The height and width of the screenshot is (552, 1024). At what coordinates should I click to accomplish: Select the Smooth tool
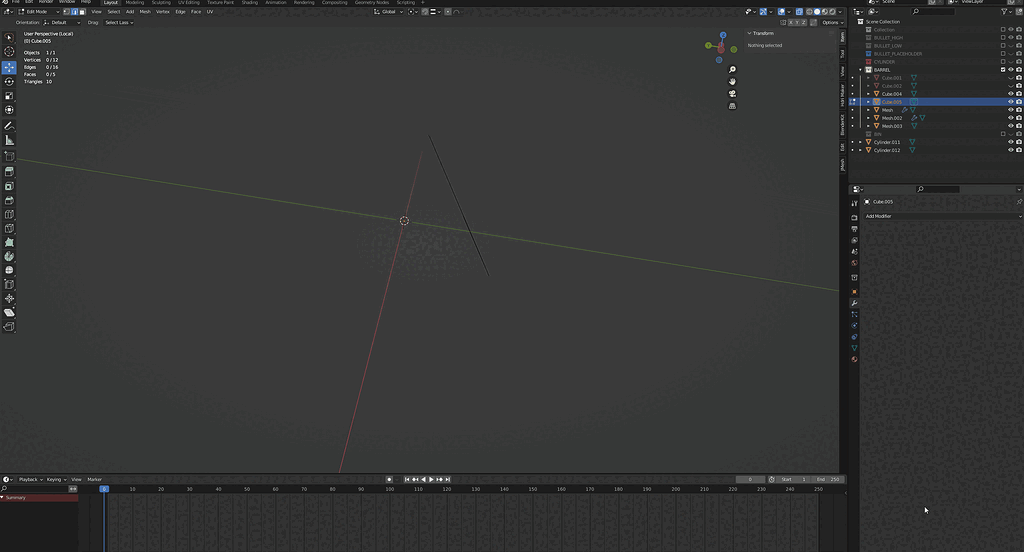pyautogui.click(x=9, y=270)
